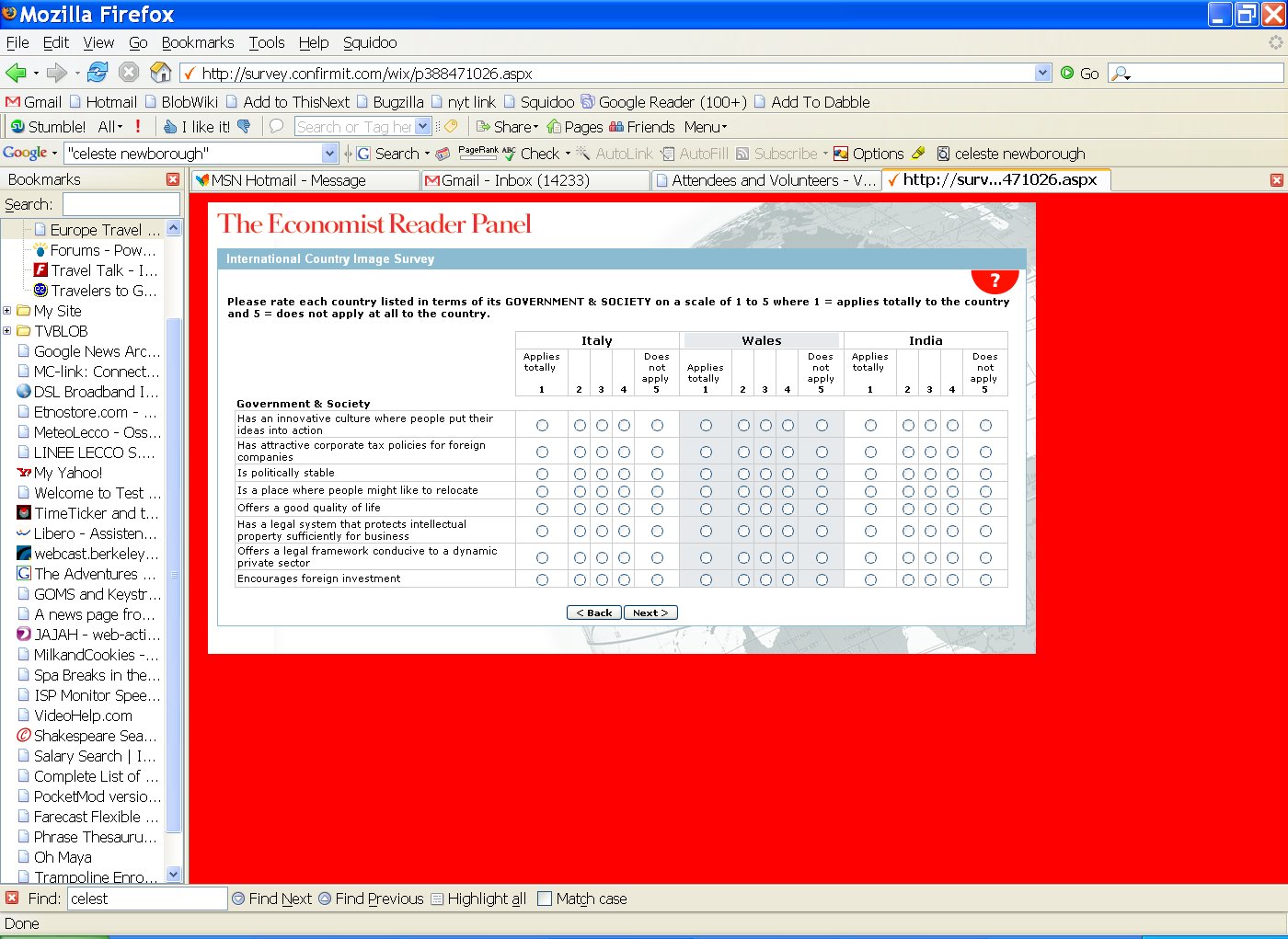Click the thumbs down icon
The image size is (1288, 939).
tap(244, 126)
